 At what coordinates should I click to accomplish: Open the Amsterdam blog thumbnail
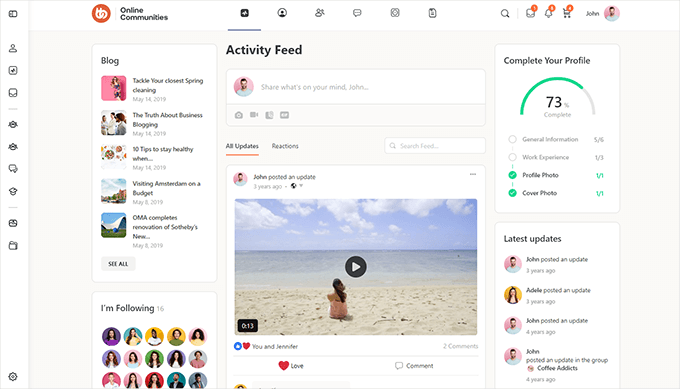(x=114, y=191)
